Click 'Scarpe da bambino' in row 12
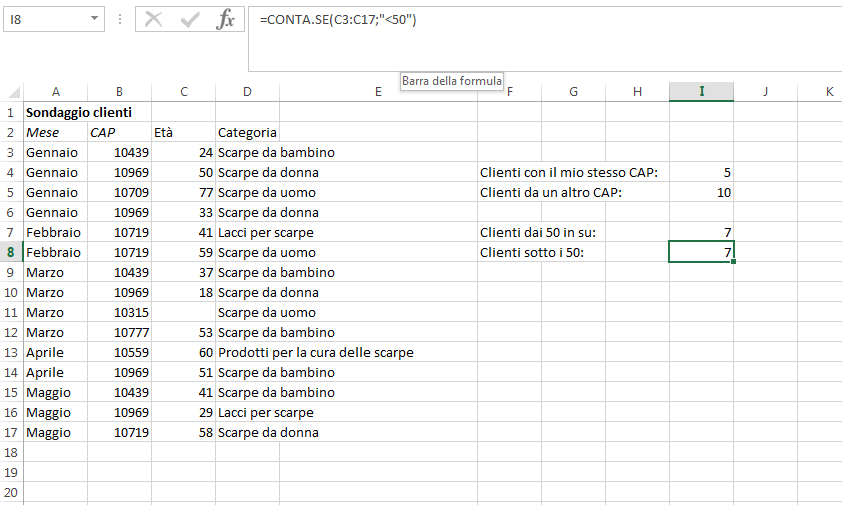Screen dimensions: 842x505 pyautogui.click(x=277, y=333)
